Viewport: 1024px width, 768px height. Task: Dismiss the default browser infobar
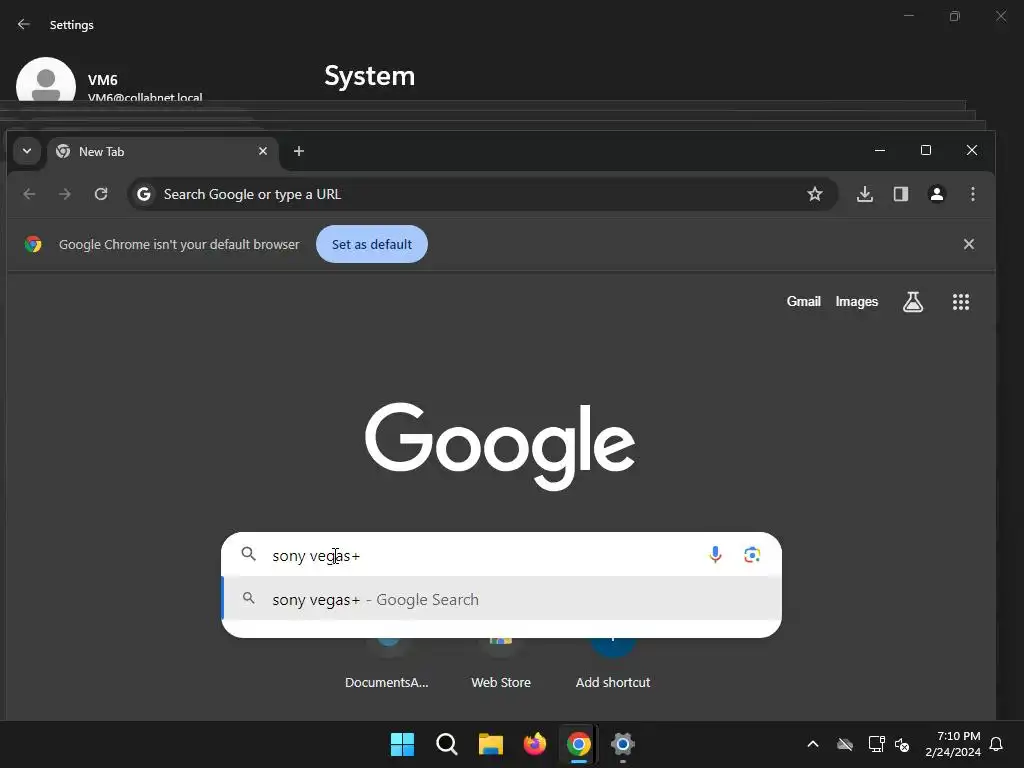click(968, 244)
